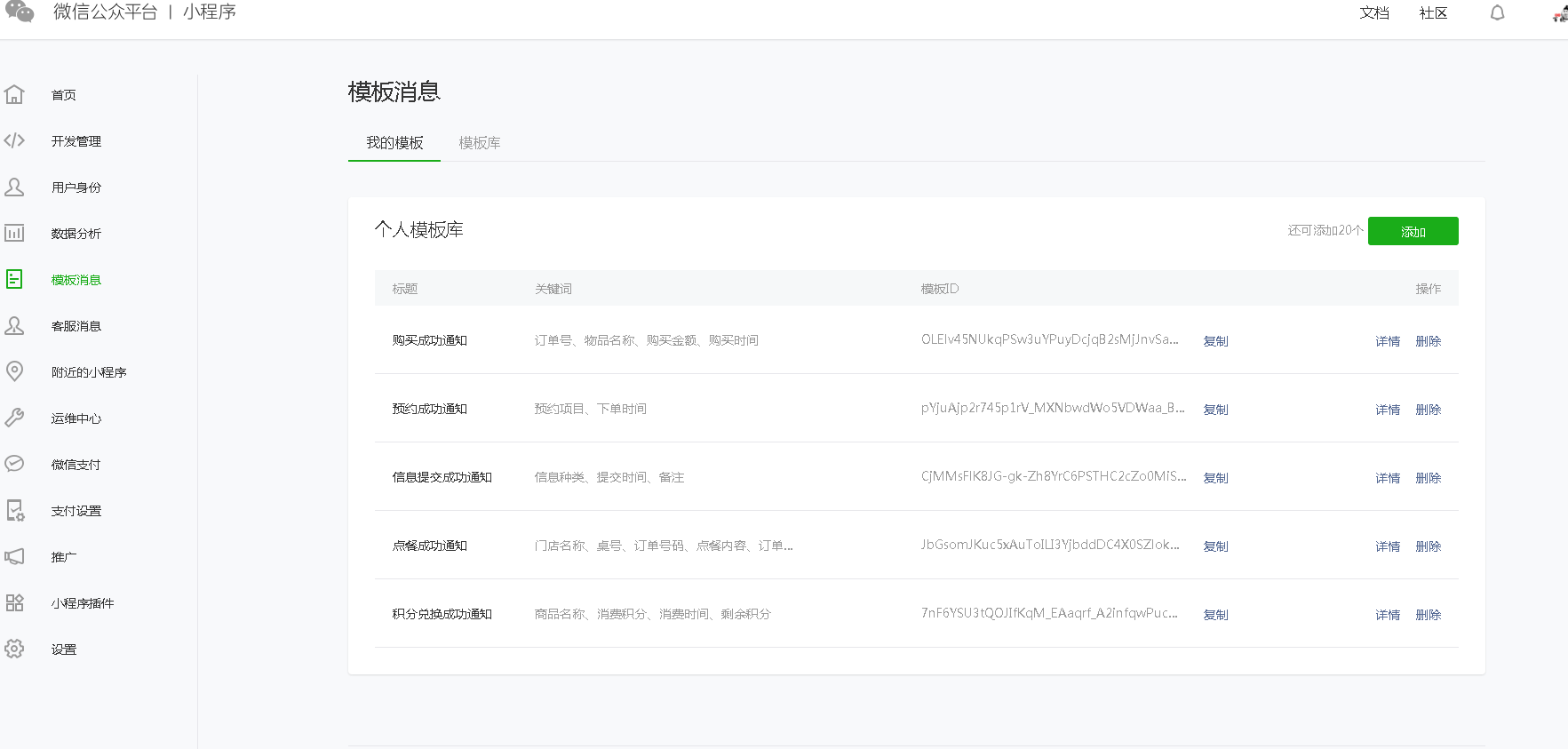This screenshot has height=749, width=1568.
Task: Click the promotion megaphone icon
Action: 14,556
